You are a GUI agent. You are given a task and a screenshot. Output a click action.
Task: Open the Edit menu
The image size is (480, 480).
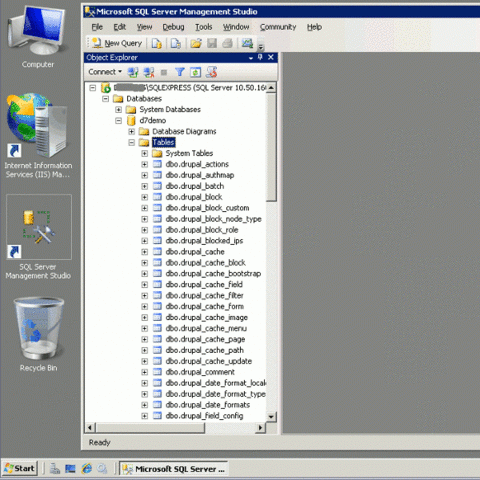pos(120,27)
